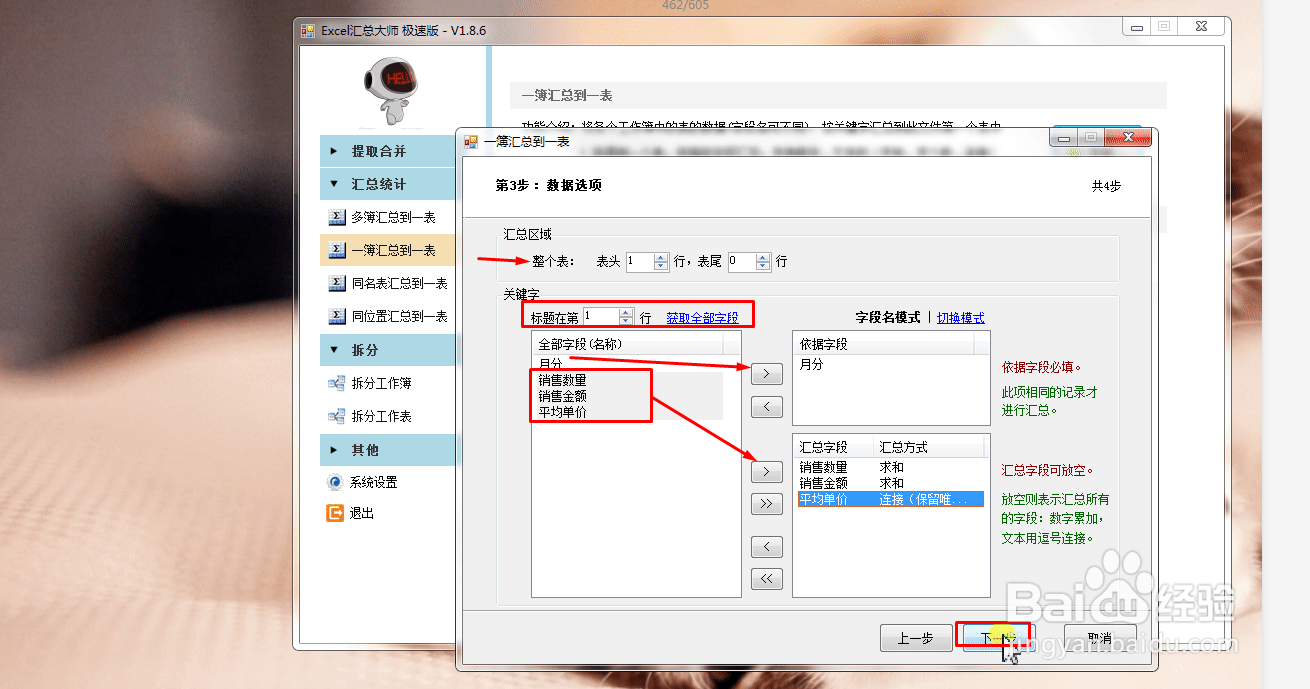Adjust the 表尾 spinner arrows
1310x689 pixels.
tap(764, 262)
